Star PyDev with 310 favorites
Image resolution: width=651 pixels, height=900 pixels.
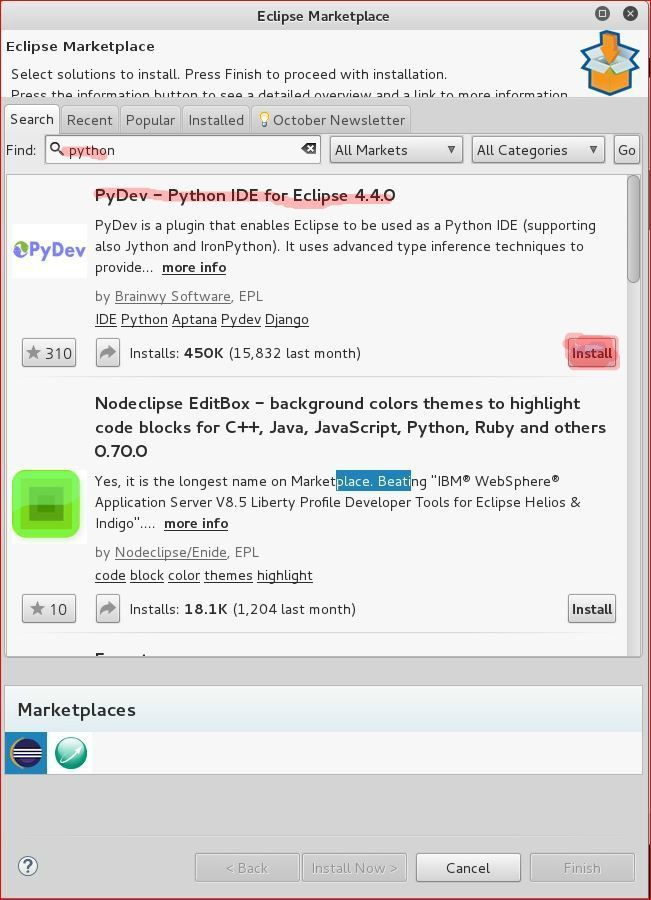49,352
